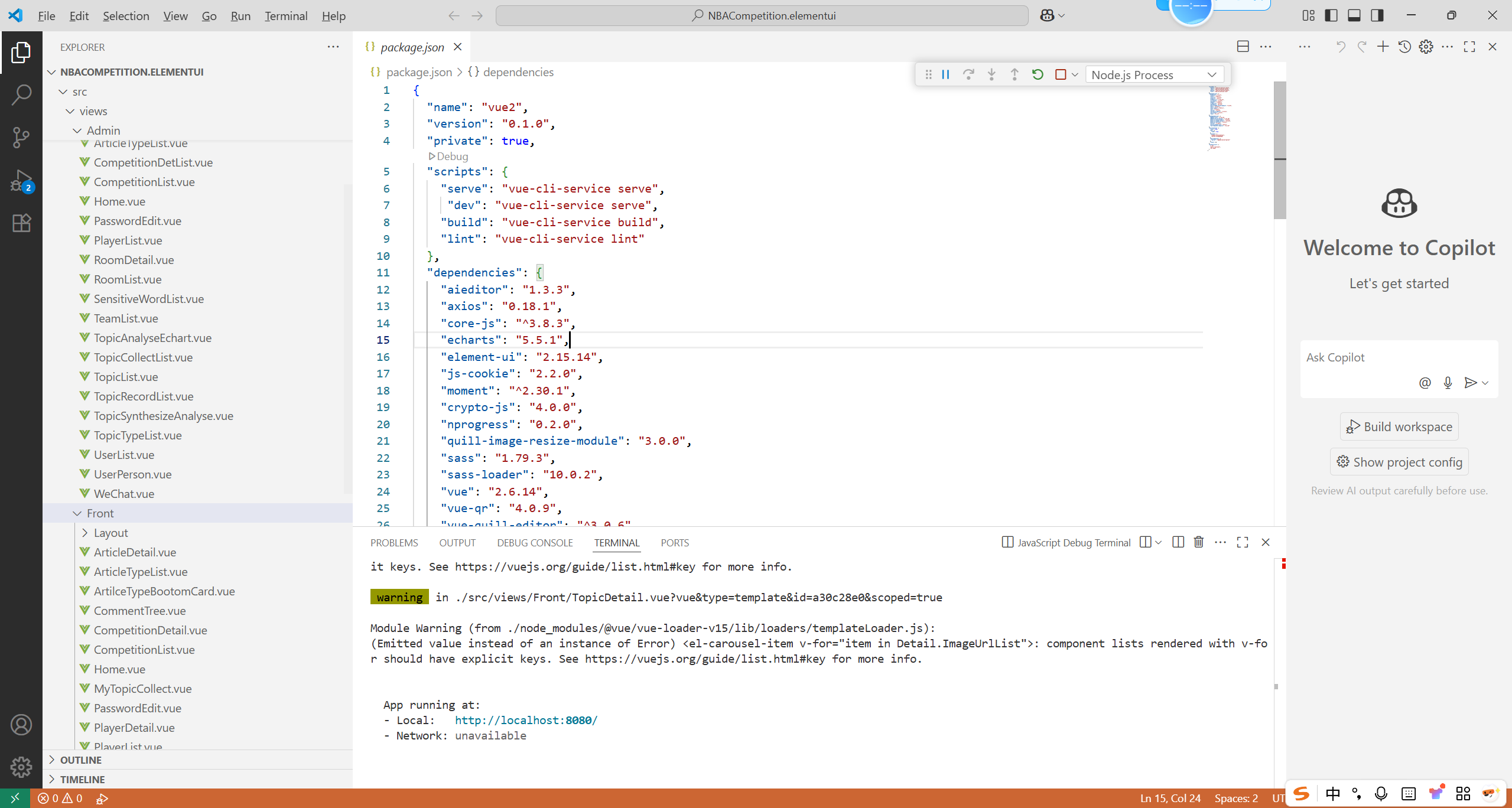This screenshot has width=1512, height=808.
Task: Open the Node.js Process session dropdown
Action: [x=1155, y=74]
